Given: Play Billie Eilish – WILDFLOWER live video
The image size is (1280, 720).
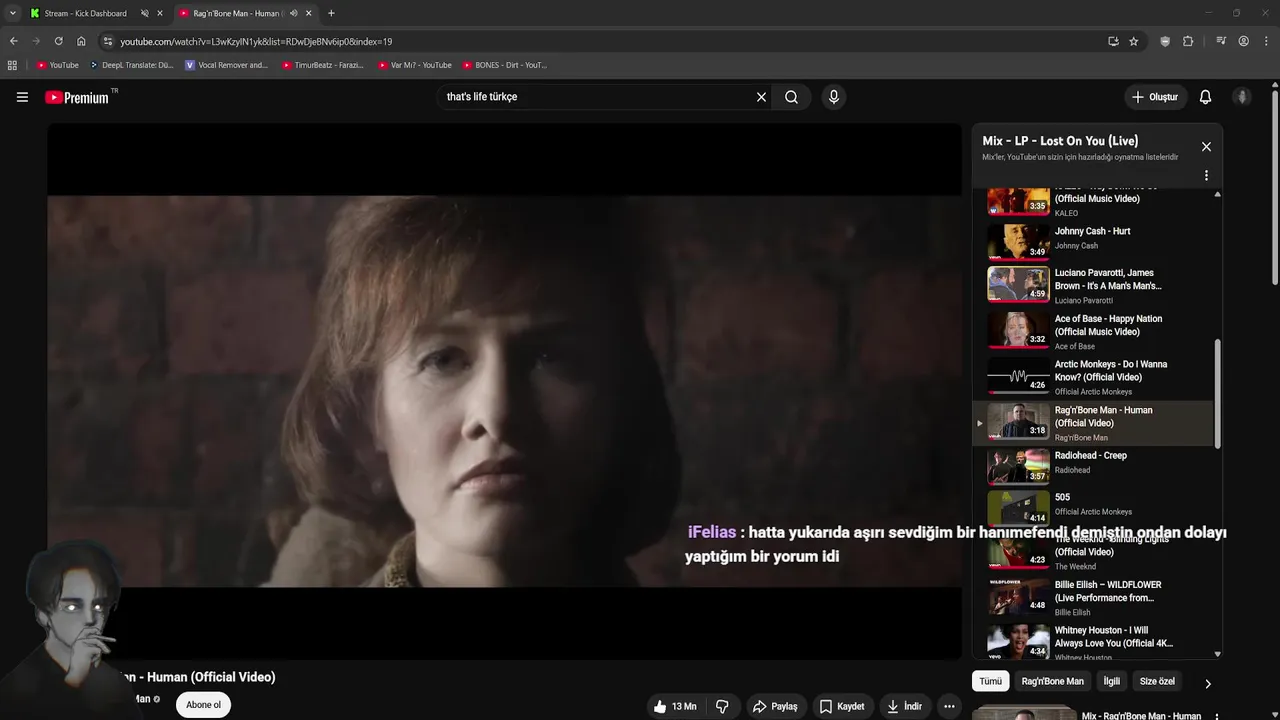Looking at the screenshot, I should coord(1094,597).
